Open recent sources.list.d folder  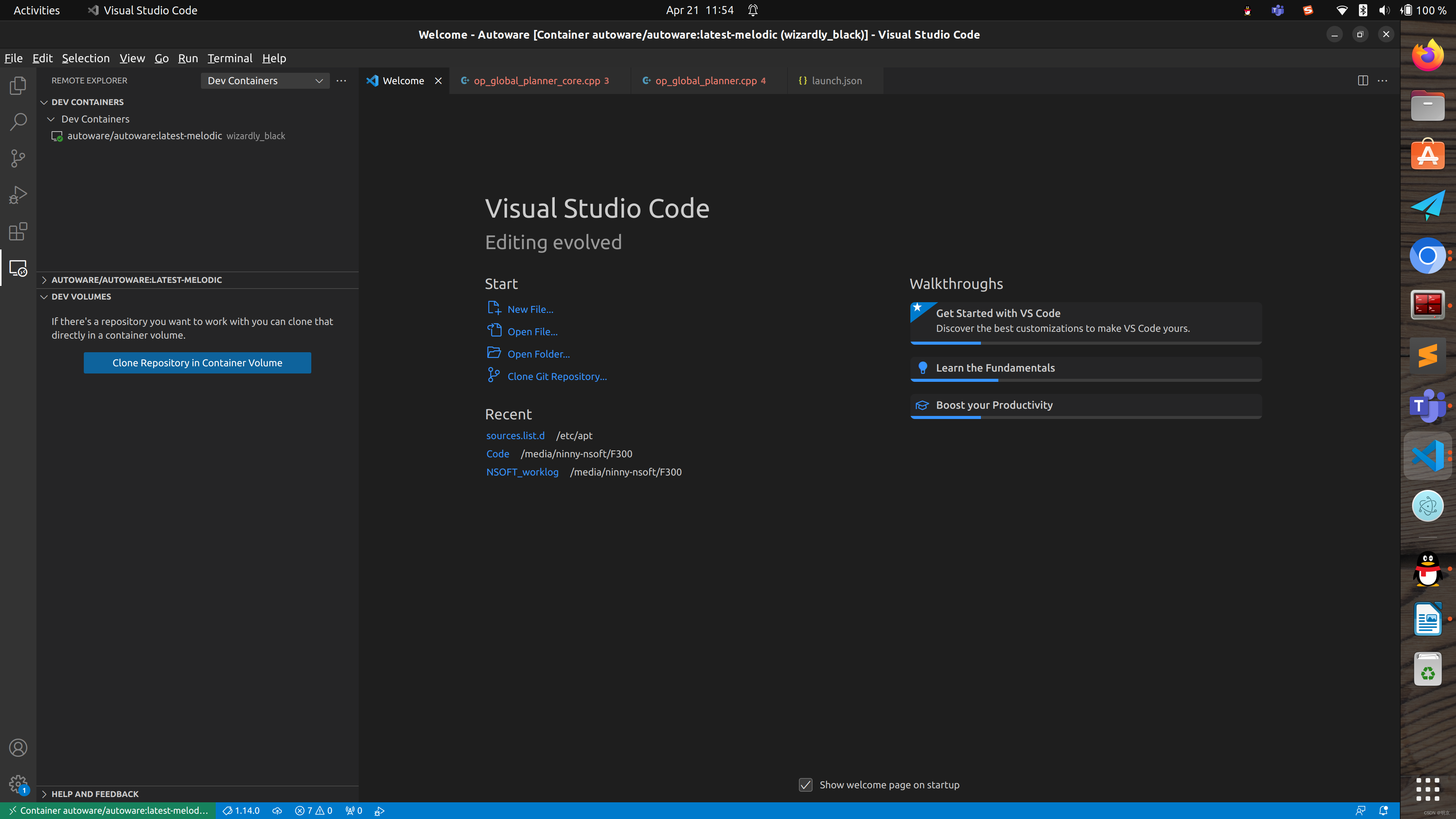pos(516,436)
